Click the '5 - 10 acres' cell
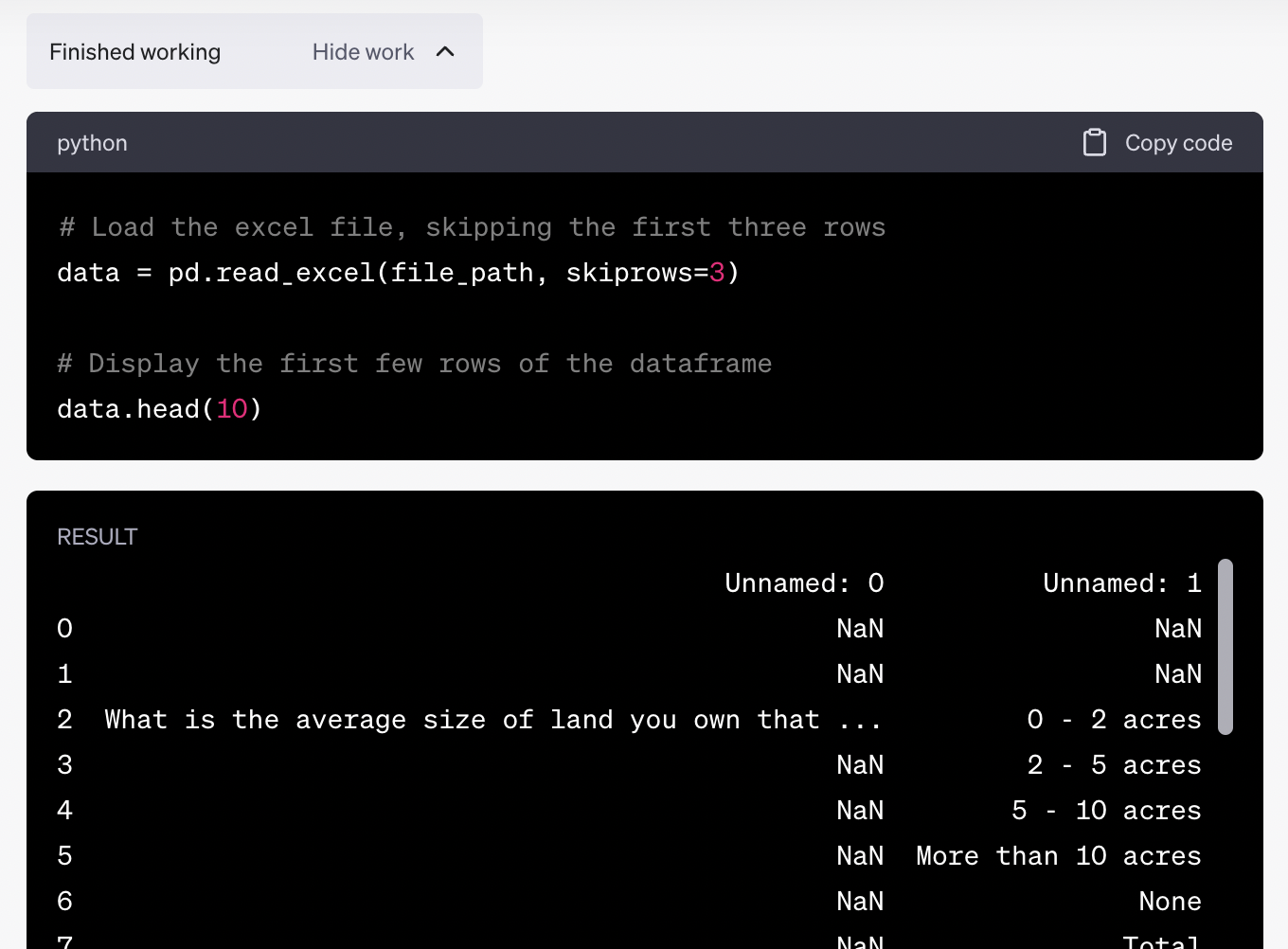The height and width of the screenshot is (949, 1288). click(x=1106, y=811)
